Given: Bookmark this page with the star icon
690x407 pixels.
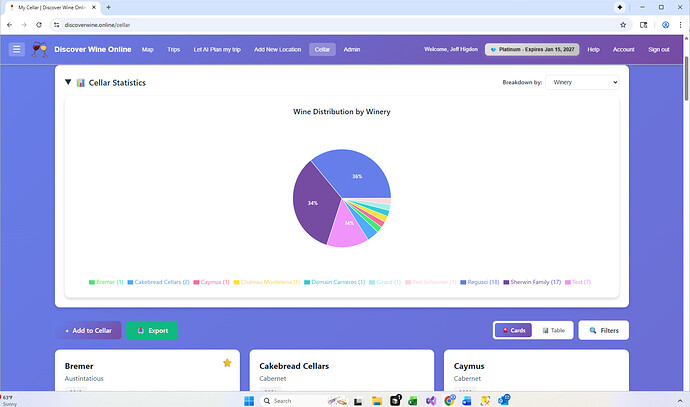Looking at the screenshot, I should click(x=624, y=23).
